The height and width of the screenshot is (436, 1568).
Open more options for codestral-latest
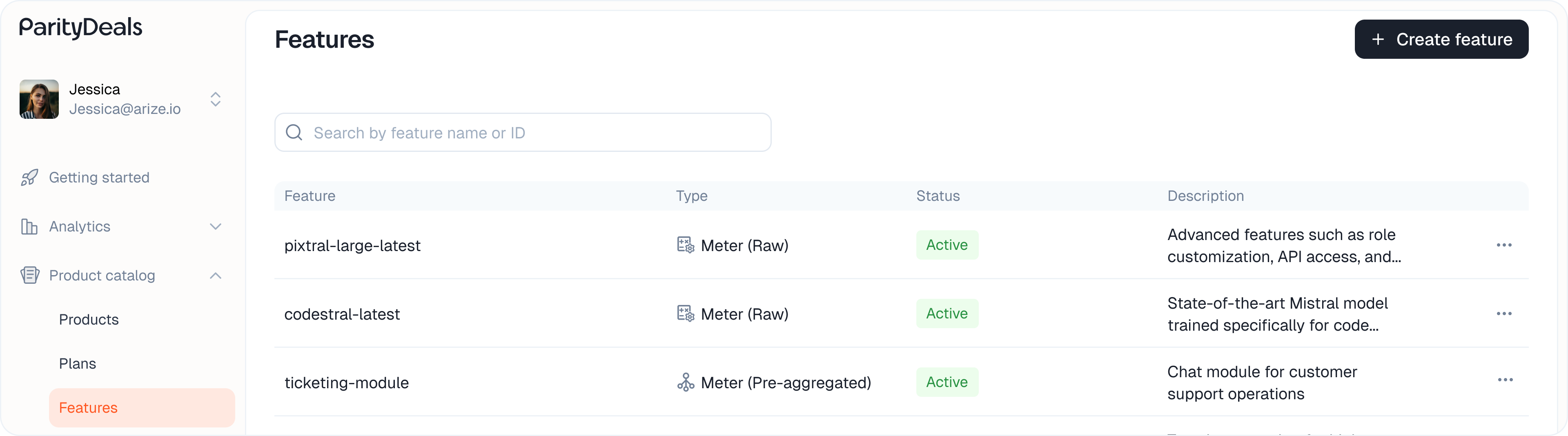click(1503, 314)
